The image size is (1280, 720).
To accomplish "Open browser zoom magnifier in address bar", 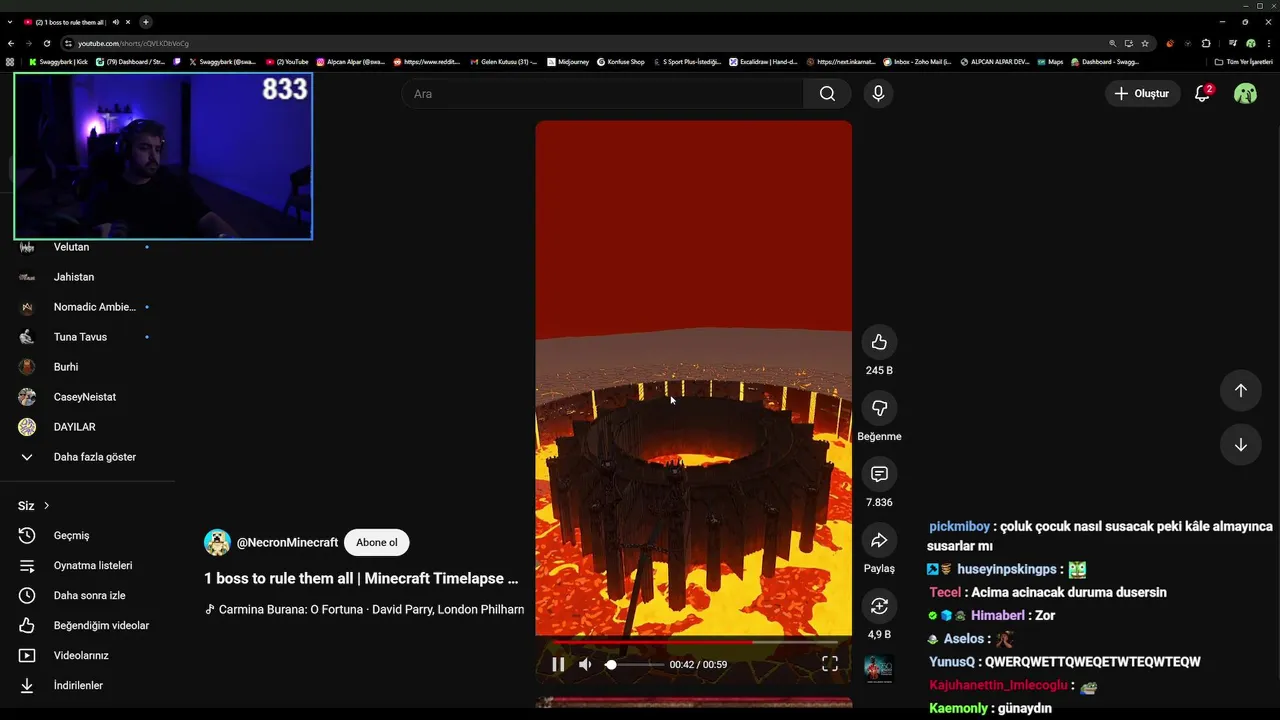I will coord(1112,44).
